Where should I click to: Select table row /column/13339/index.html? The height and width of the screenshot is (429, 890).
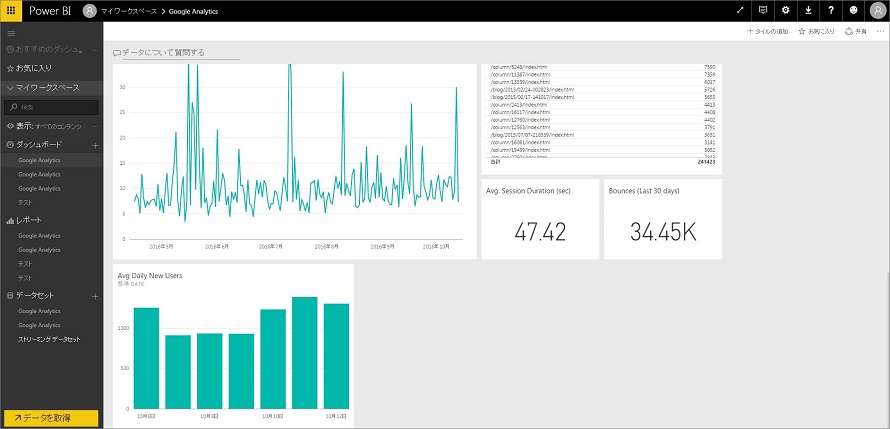coord(602,82)
